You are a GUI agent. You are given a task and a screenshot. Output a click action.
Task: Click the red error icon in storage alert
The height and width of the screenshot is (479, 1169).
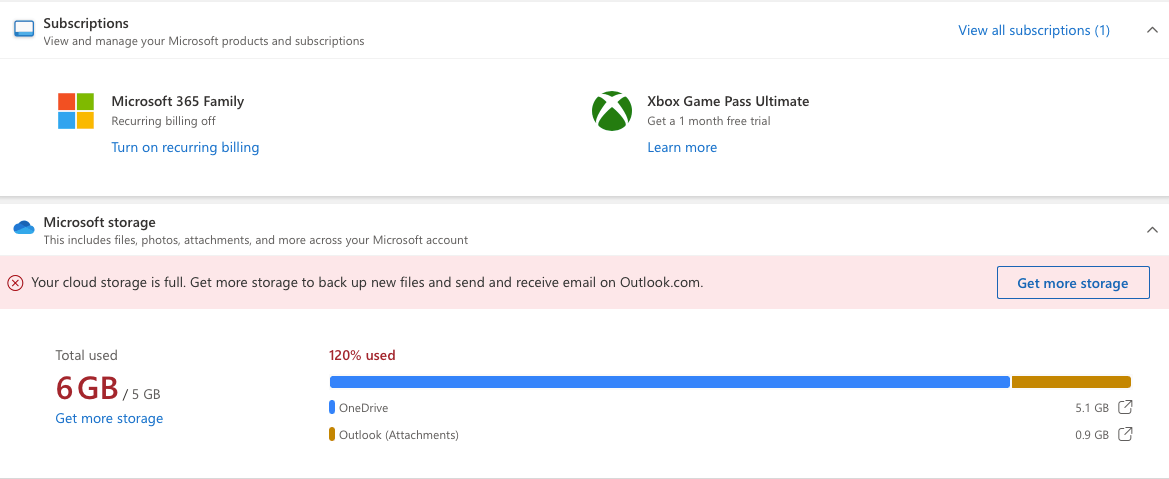tap(16, 283)
